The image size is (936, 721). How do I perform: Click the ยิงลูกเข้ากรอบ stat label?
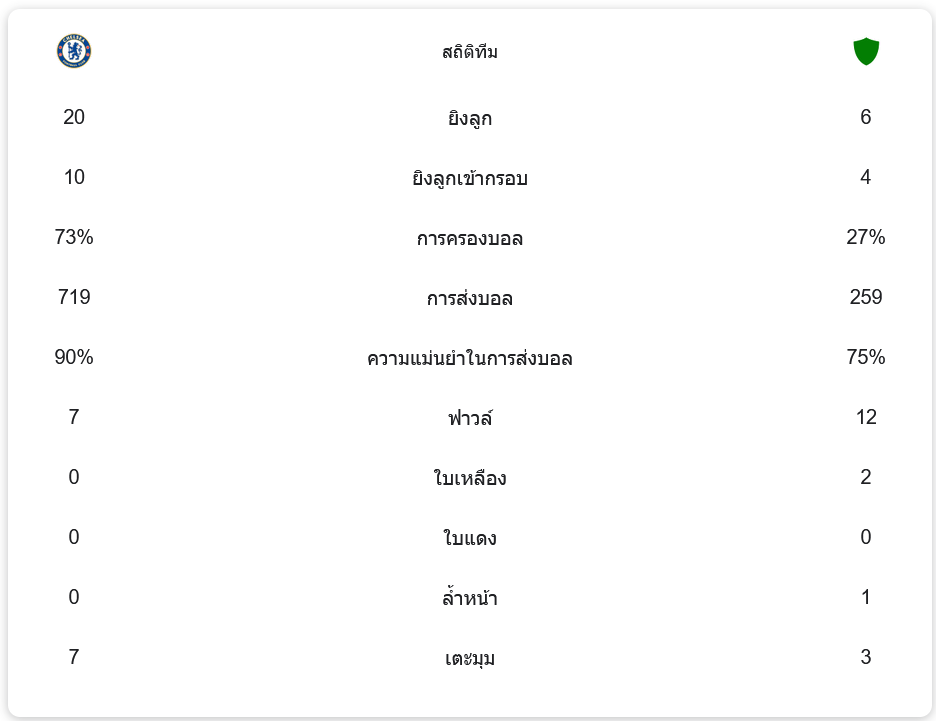click(469, 178)
